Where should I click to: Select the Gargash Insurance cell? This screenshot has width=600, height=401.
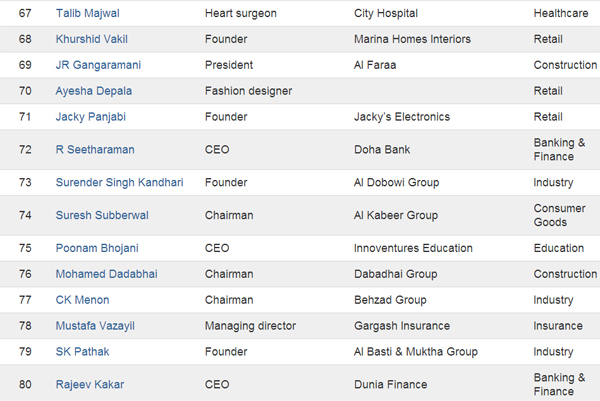402,326
